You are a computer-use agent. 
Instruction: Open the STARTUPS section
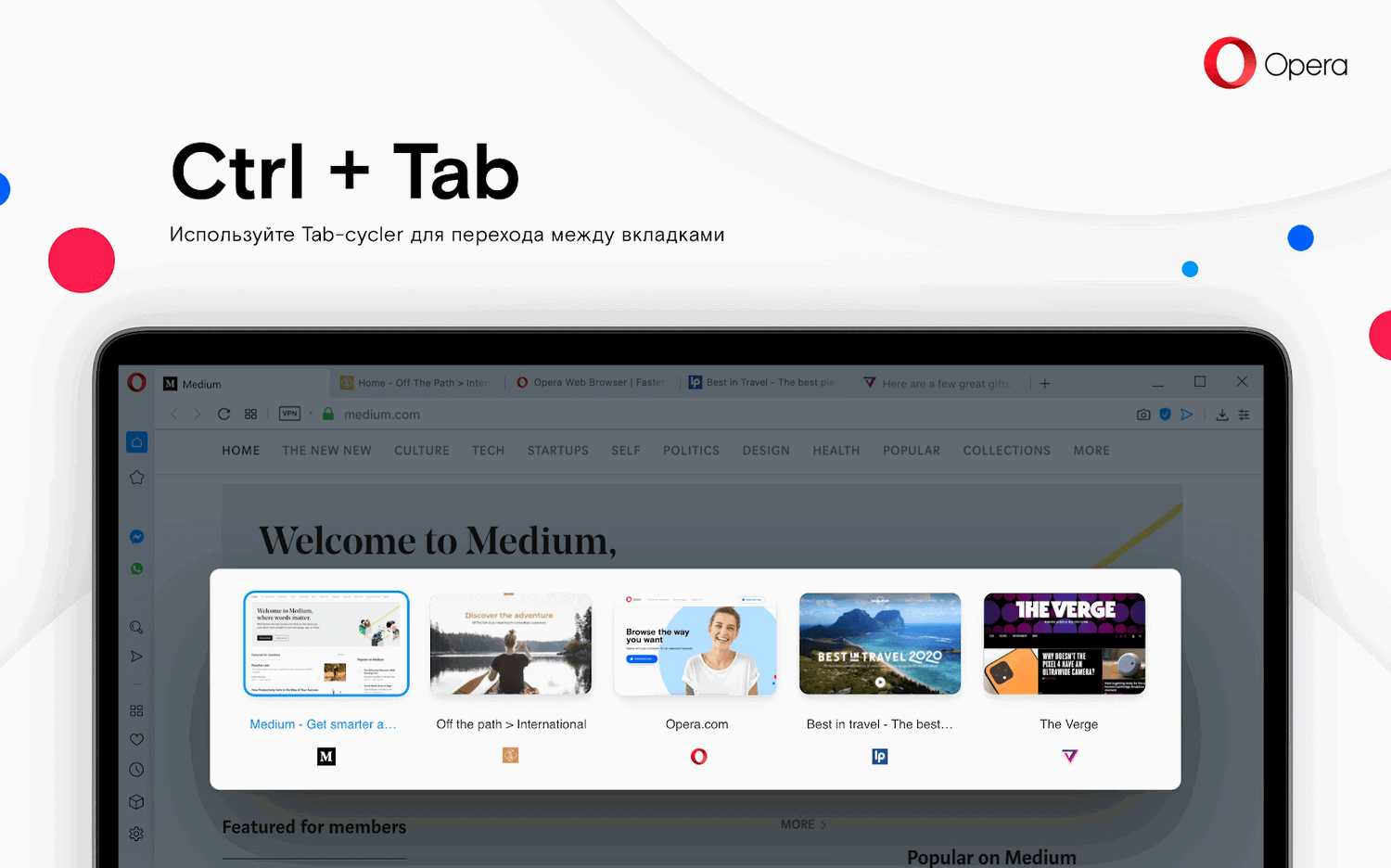(558, 451)
